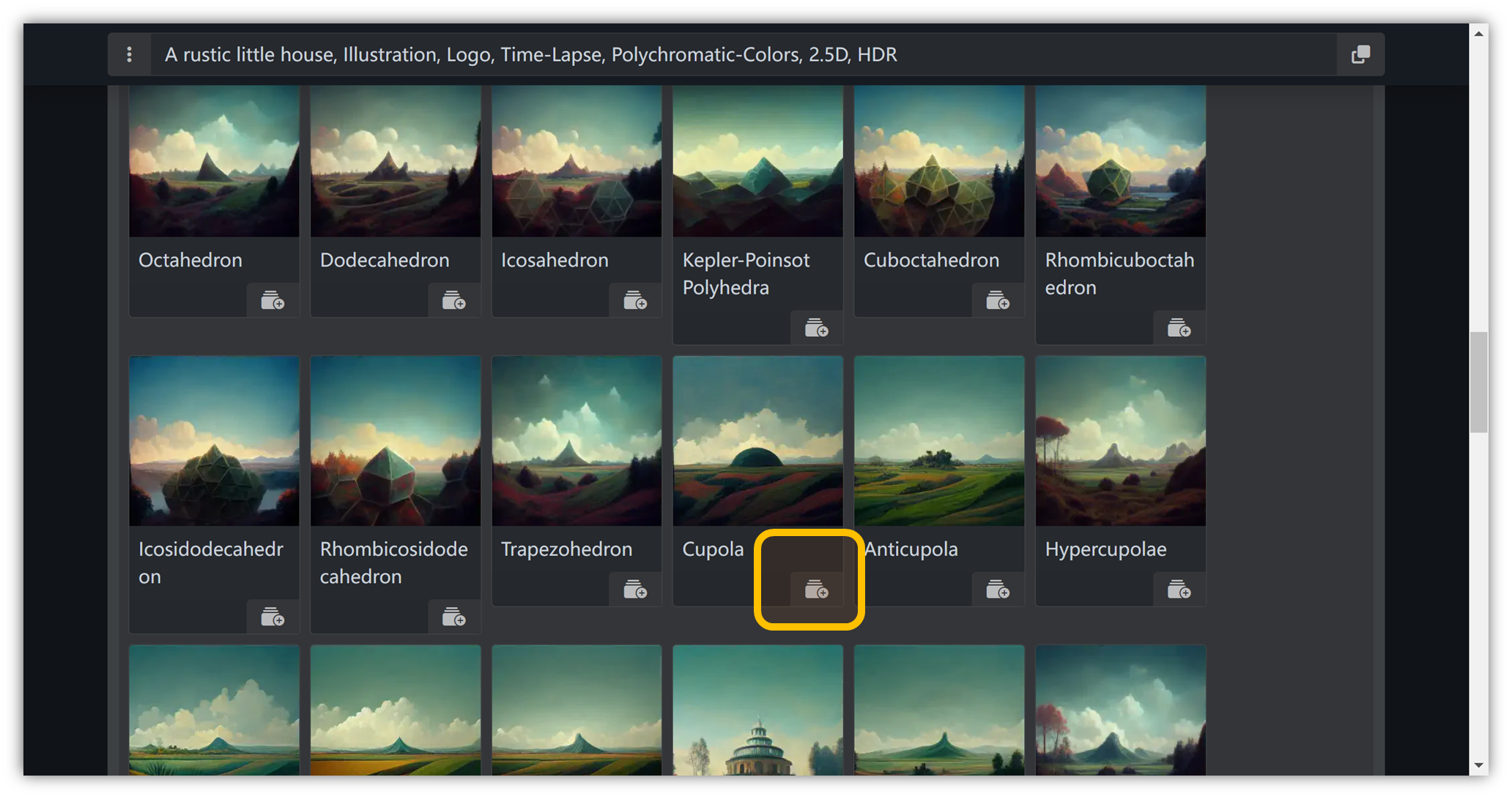Open the Cupola thumbnail image

757,441
